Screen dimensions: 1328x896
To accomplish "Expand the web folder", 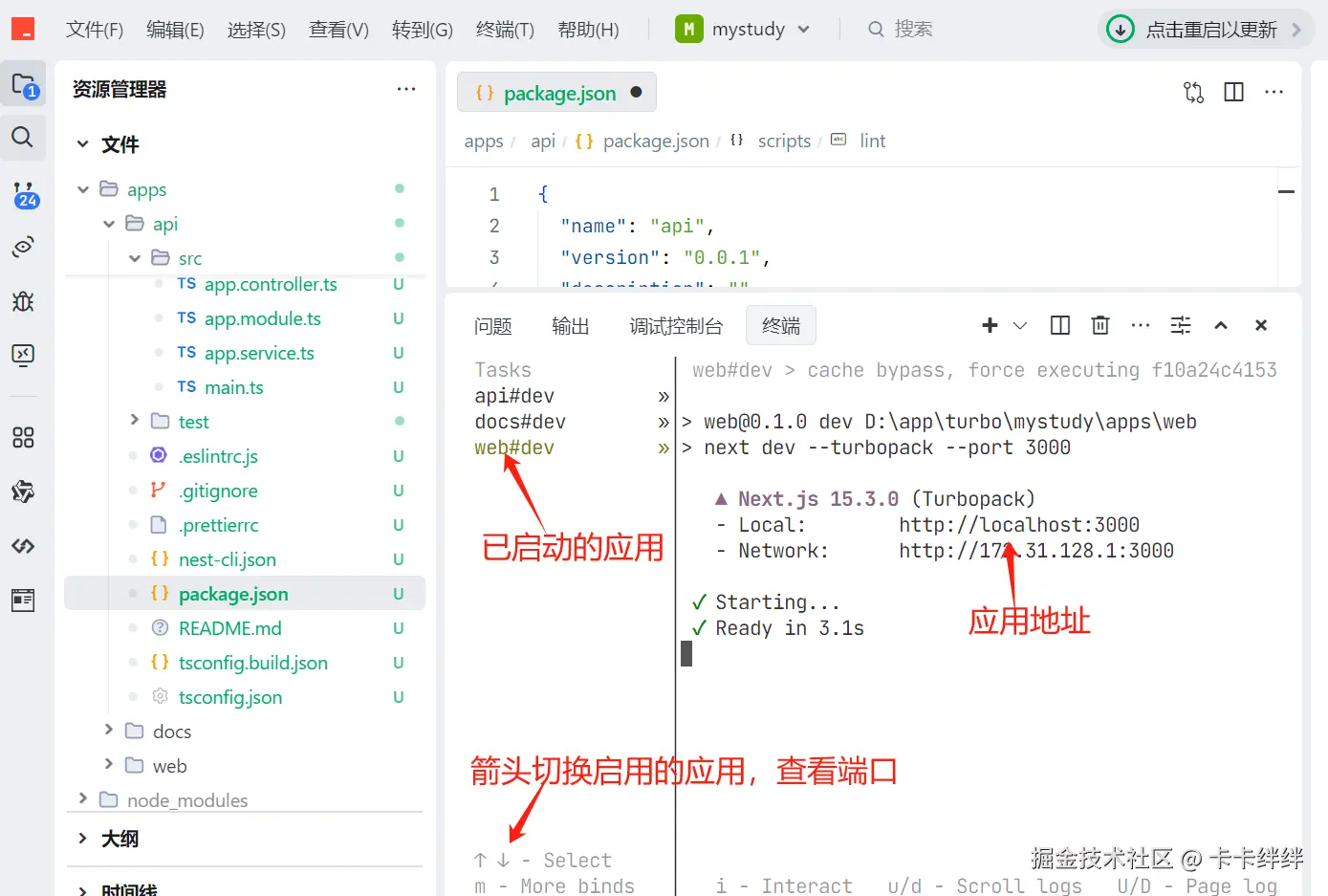I will [109, 765].
